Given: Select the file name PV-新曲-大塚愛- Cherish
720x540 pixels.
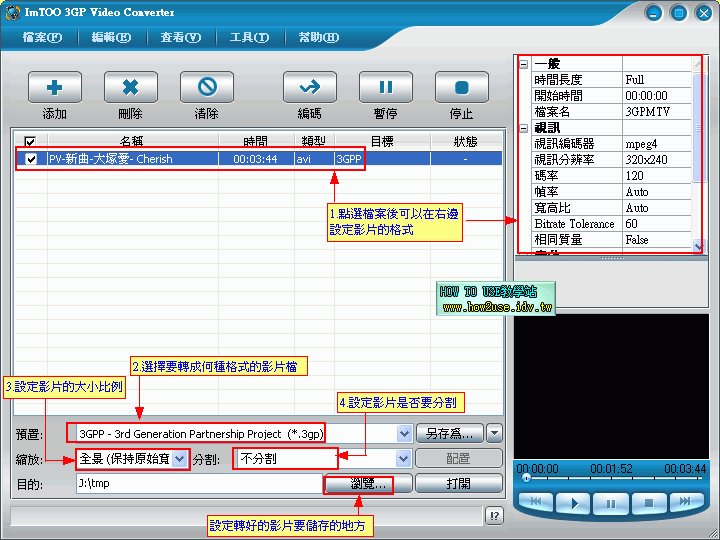Looking at the screenshot, I should click(x=111, y=159).
